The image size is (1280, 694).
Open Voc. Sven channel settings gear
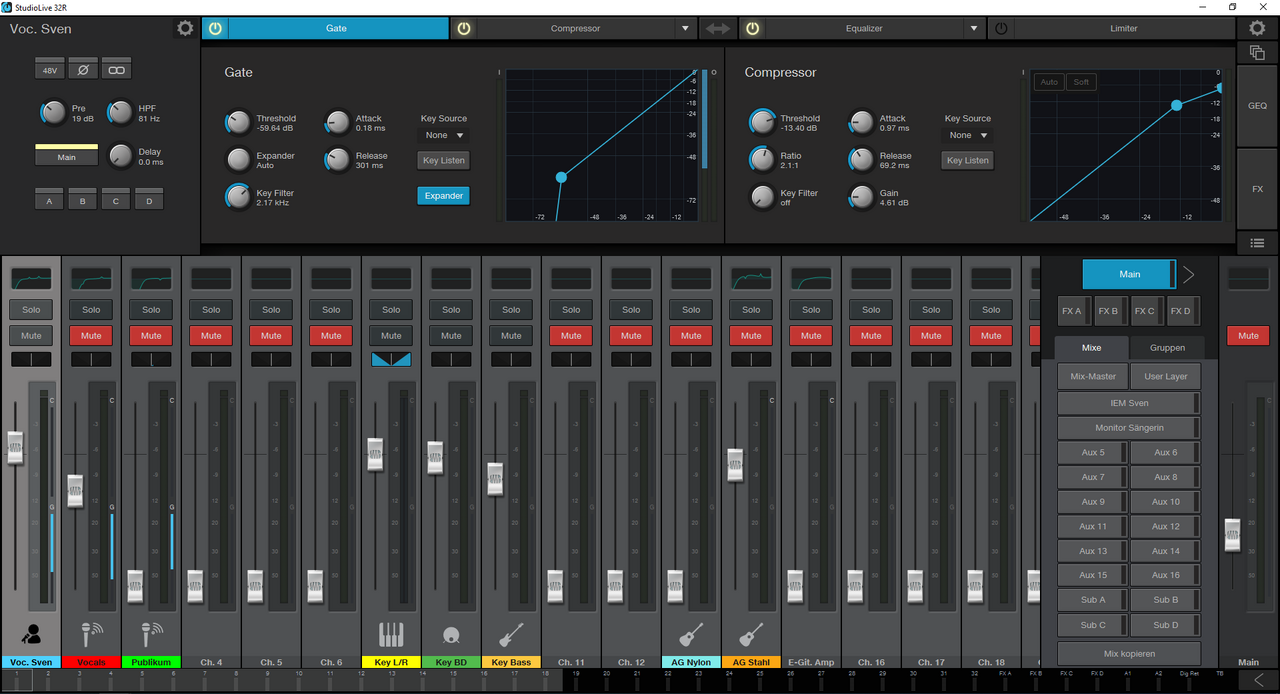pyautogui.click(x=185, y=28)
